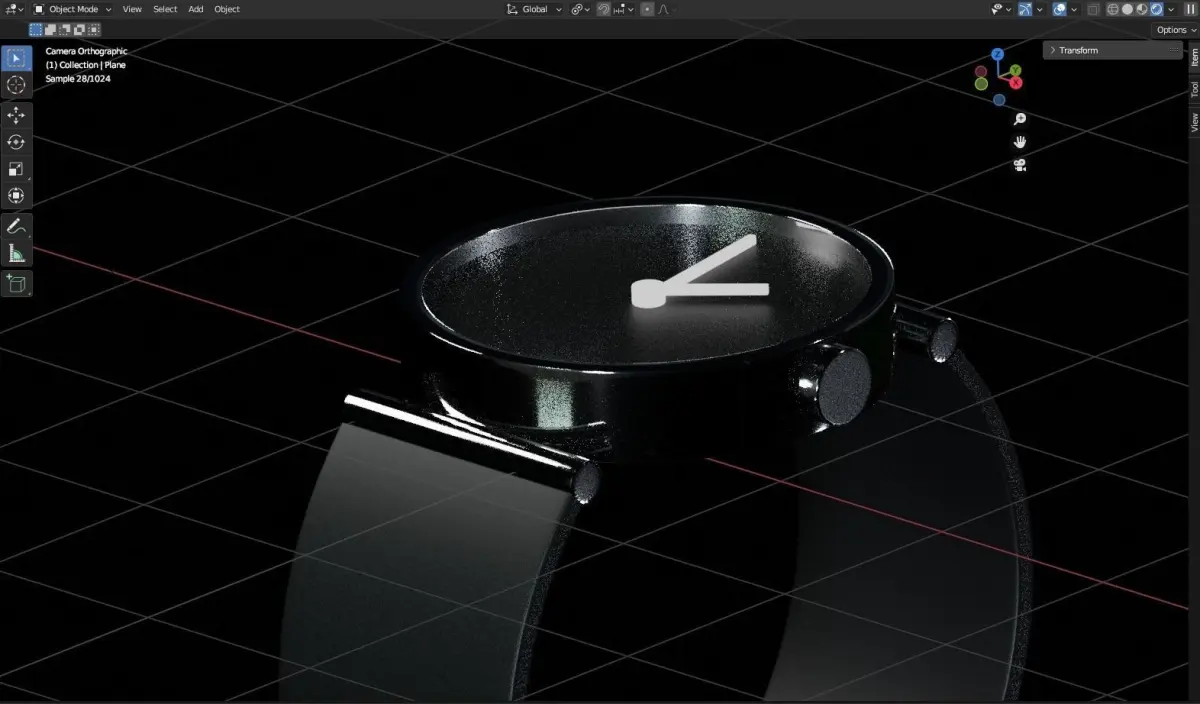Viewport: 1200px width, 704px height.
Task: Pick the Rotate tool
Action: pyautogui.click(x=16, y=142)
